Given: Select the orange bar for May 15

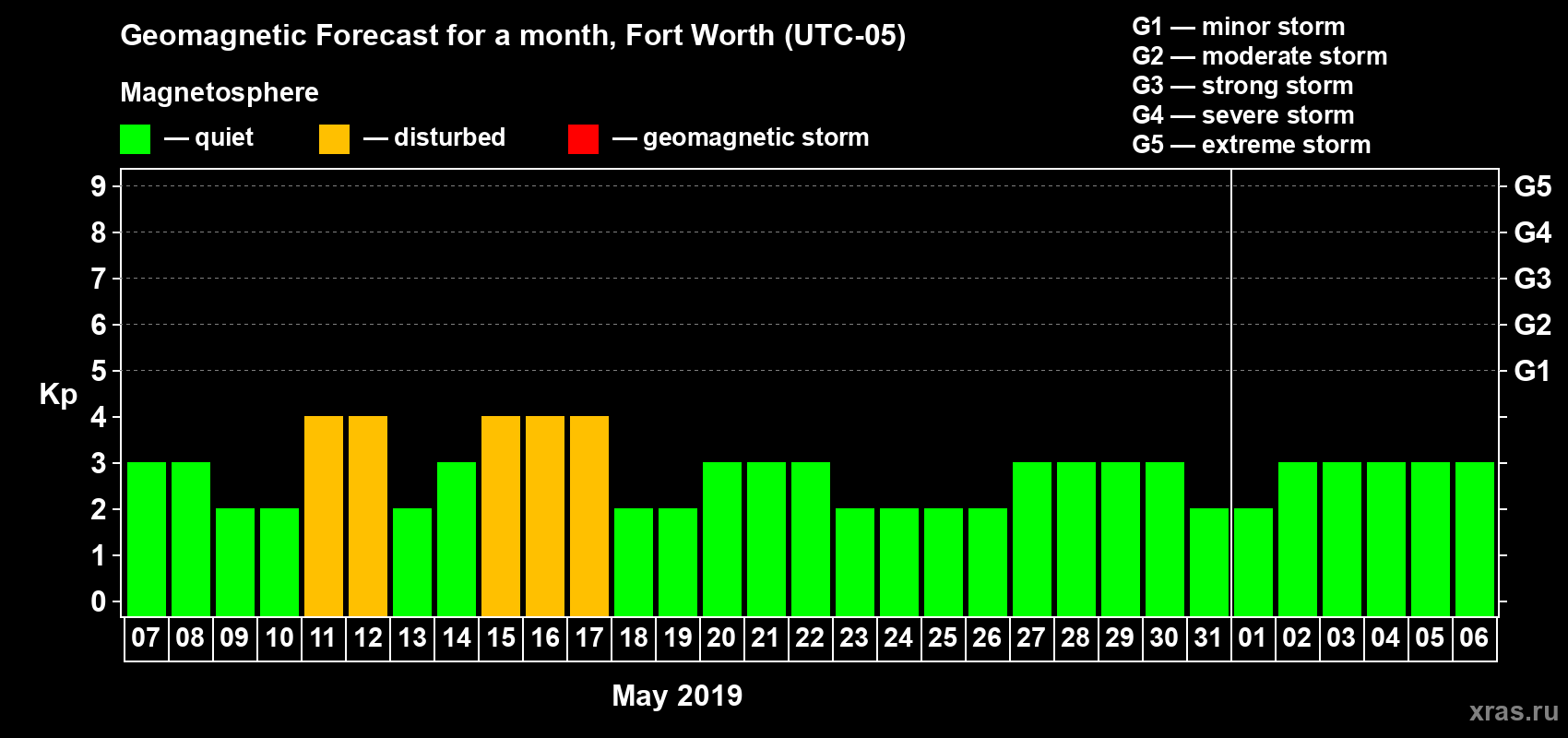Looking at the screenshot, I should (x=501, y=517).
